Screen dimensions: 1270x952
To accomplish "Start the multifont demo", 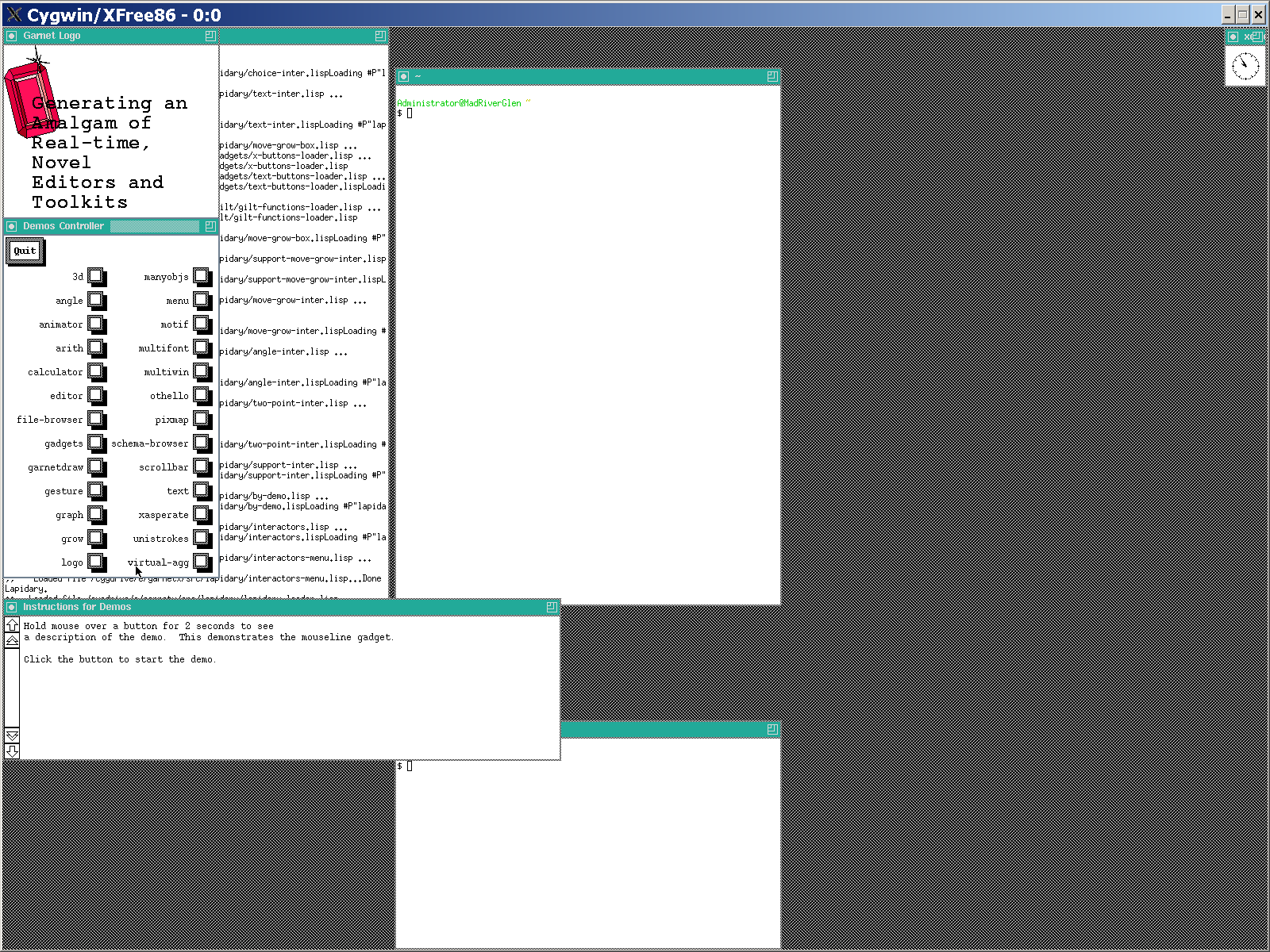I will point(202,348).
